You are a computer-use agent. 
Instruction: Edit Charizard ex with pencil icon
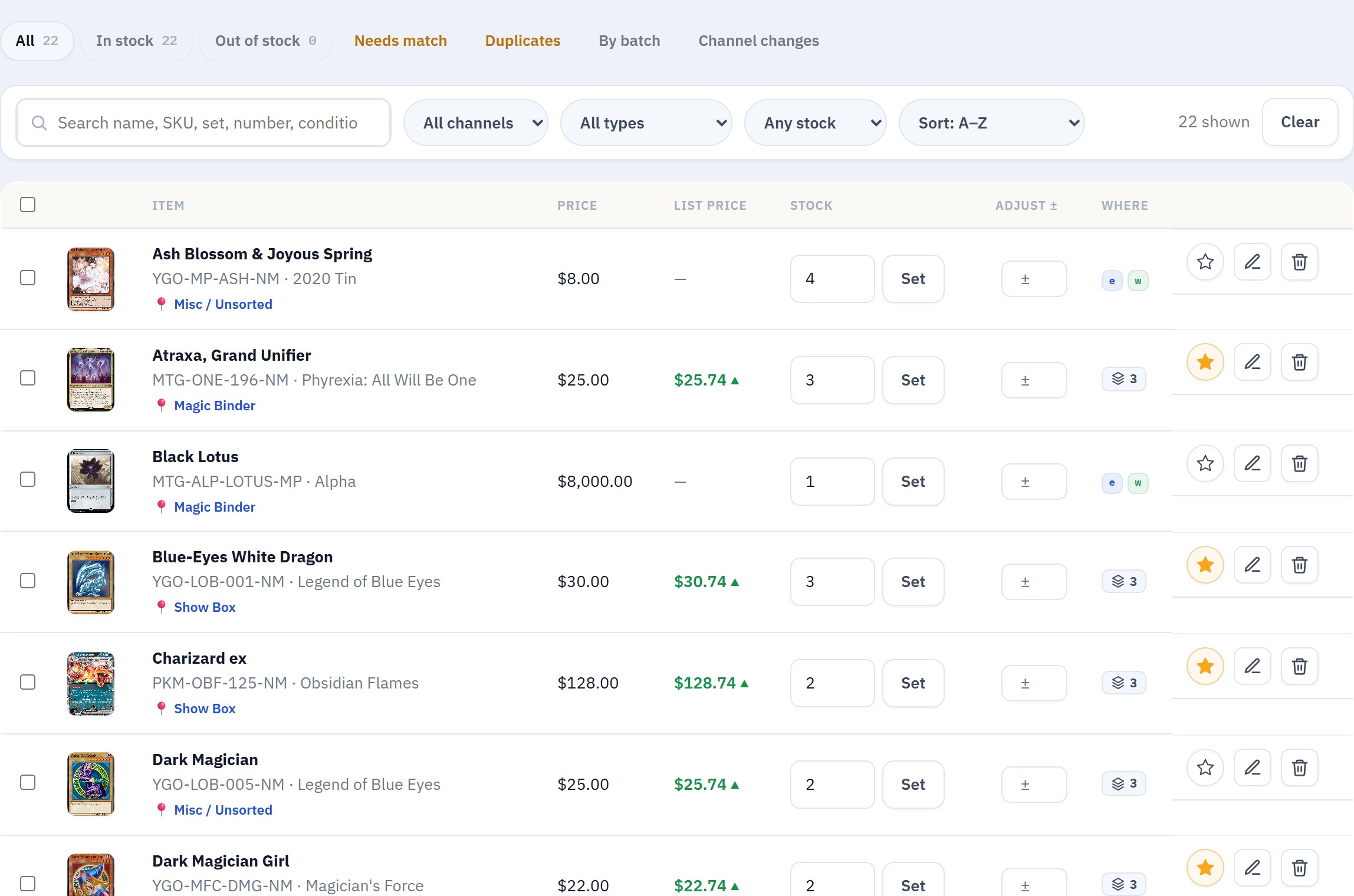[x=1253, y=666]
